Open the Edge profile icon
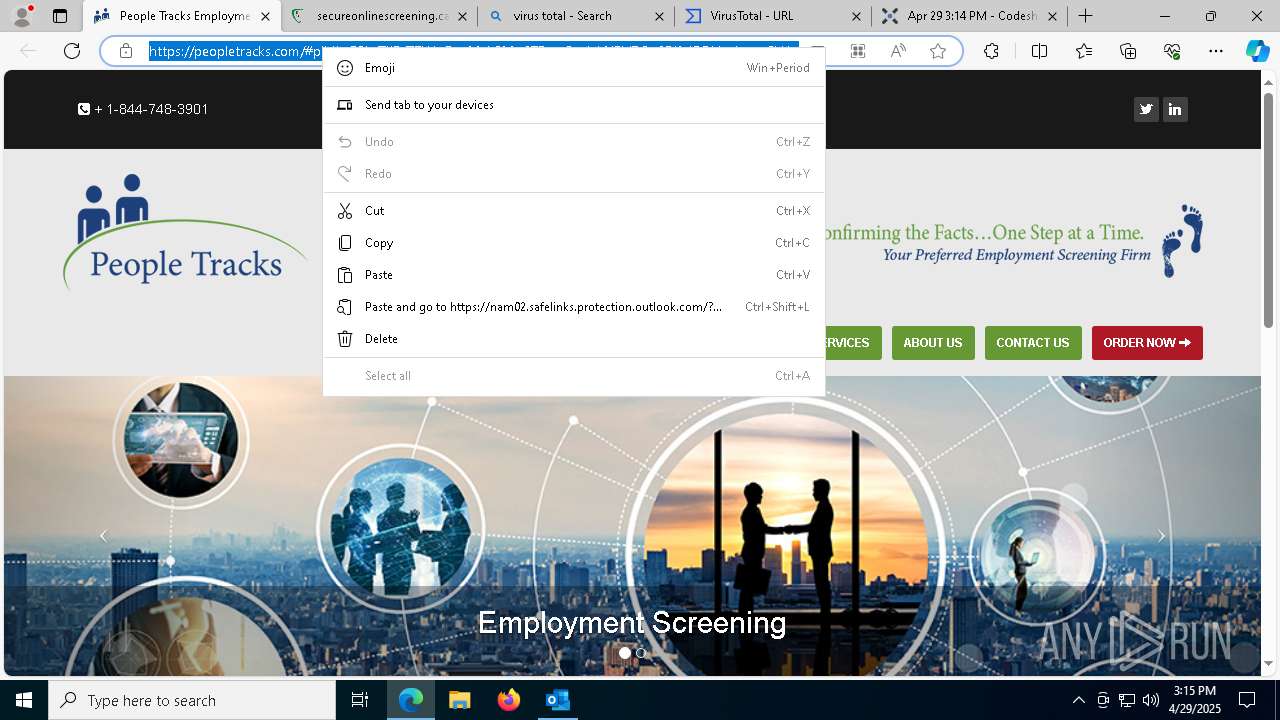The height and width of the screenshot is (720, 1280). [22, 16]
